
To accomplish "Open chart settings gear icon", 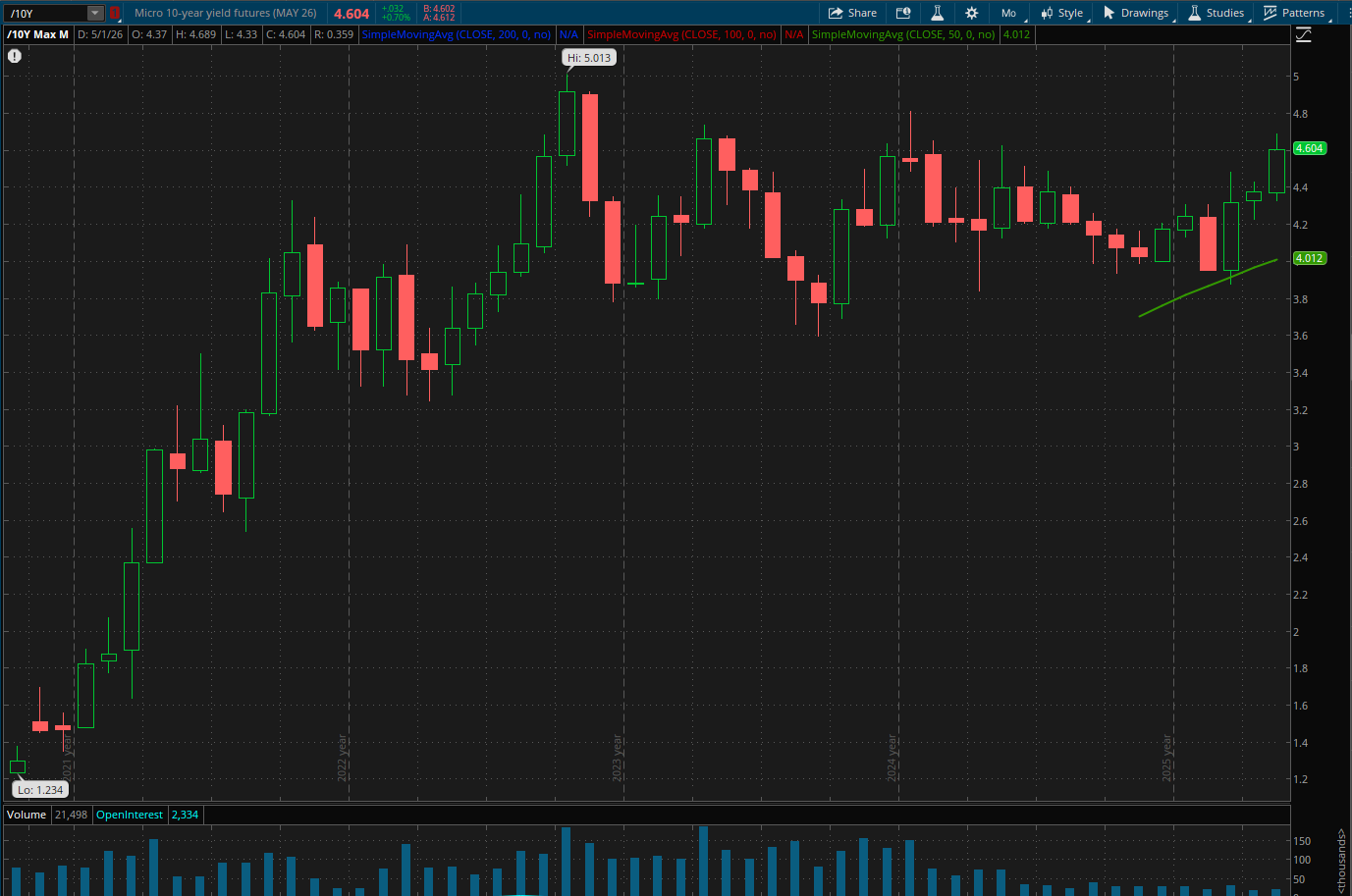I will tap(971, 13).
